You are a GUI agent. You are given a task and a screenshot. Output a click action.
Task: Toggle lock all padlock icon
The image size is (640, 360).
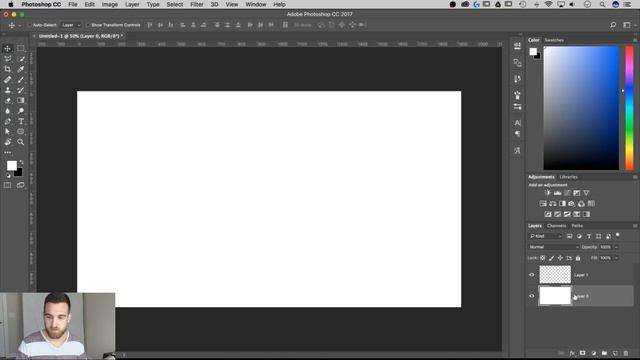(578, 258)
